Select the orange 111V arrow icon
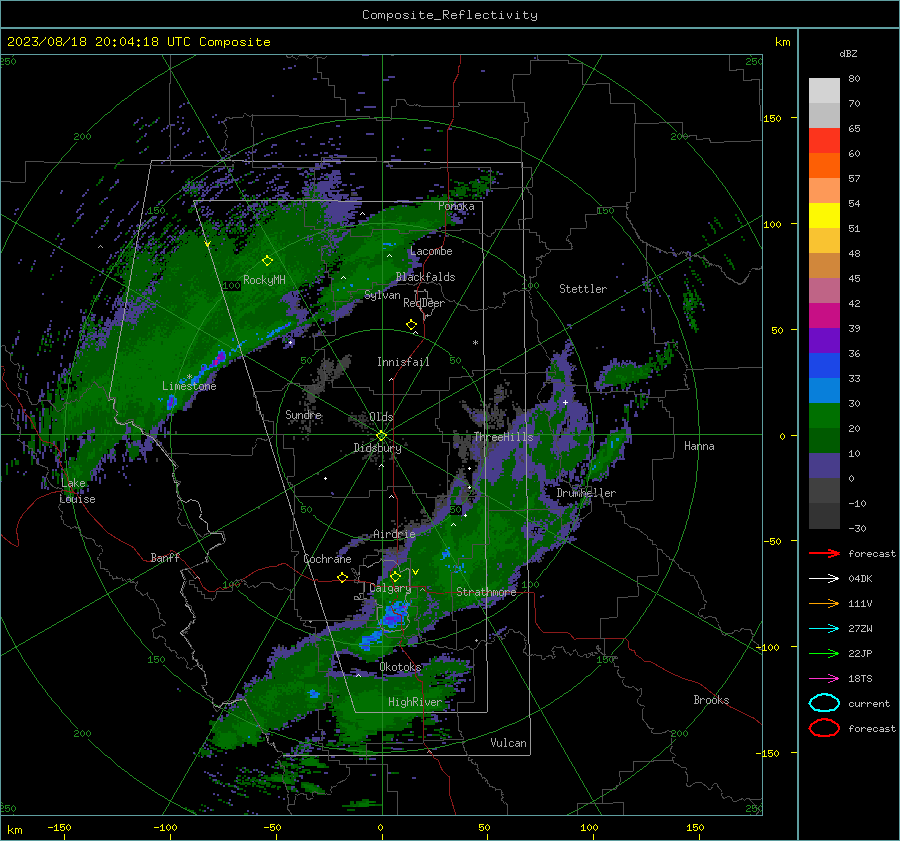The width and height of the screenshot is (900, 841). coord(824,603)
